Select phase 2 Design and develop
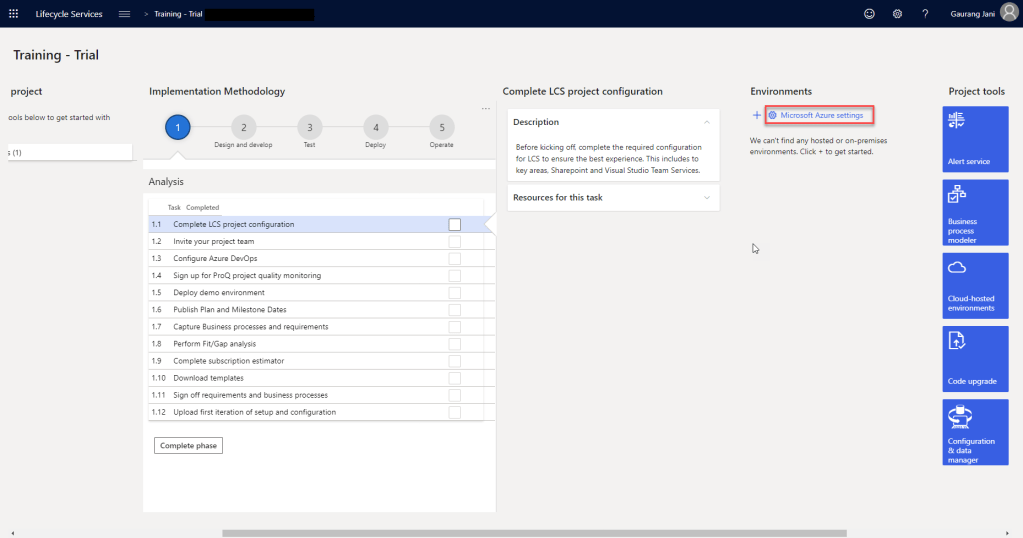The image size is (1023, 538). 243,127
